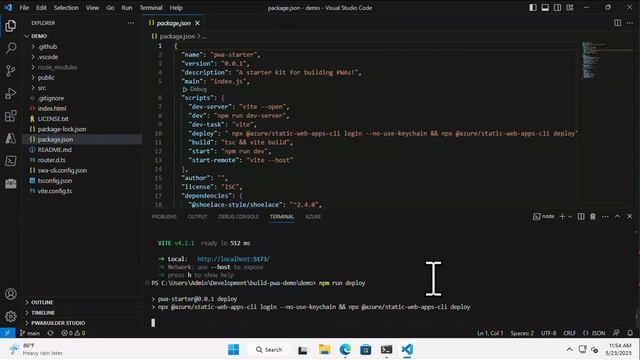640x360 pixels.
Task: Open terminal panel more actions ellipsis
Action: [605, 216]
